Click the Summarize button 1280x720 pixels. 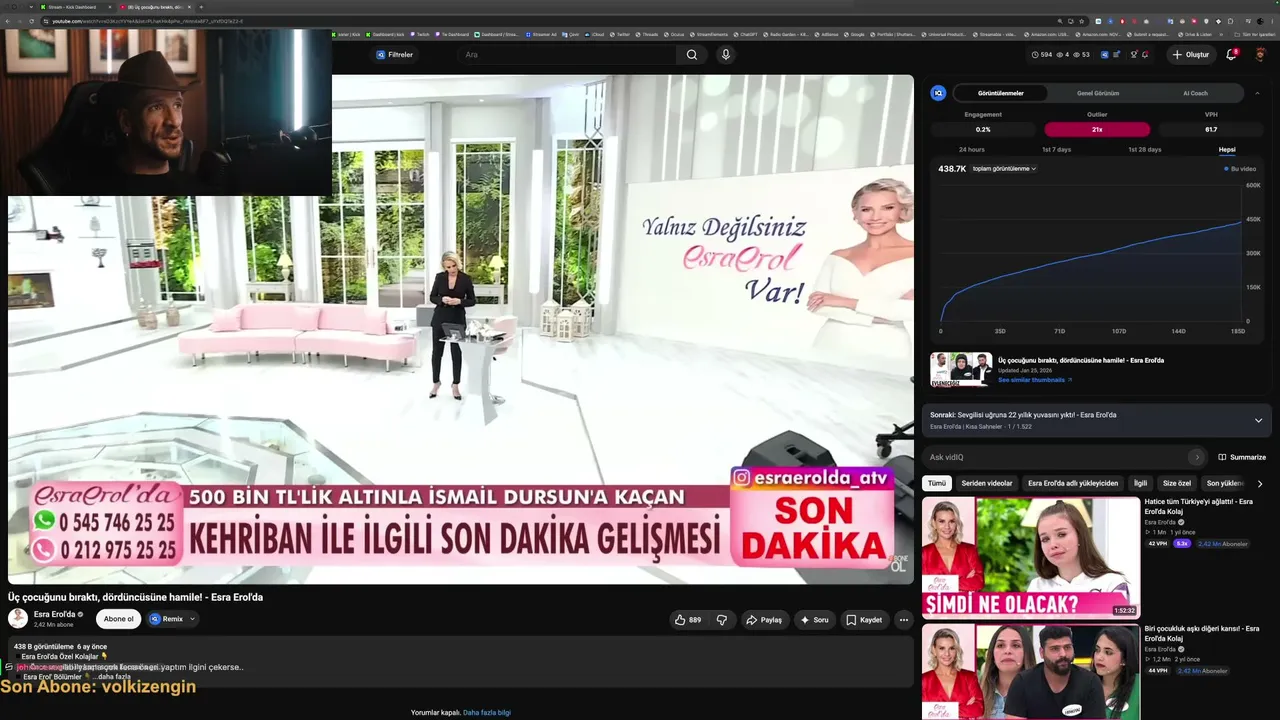1242,457
